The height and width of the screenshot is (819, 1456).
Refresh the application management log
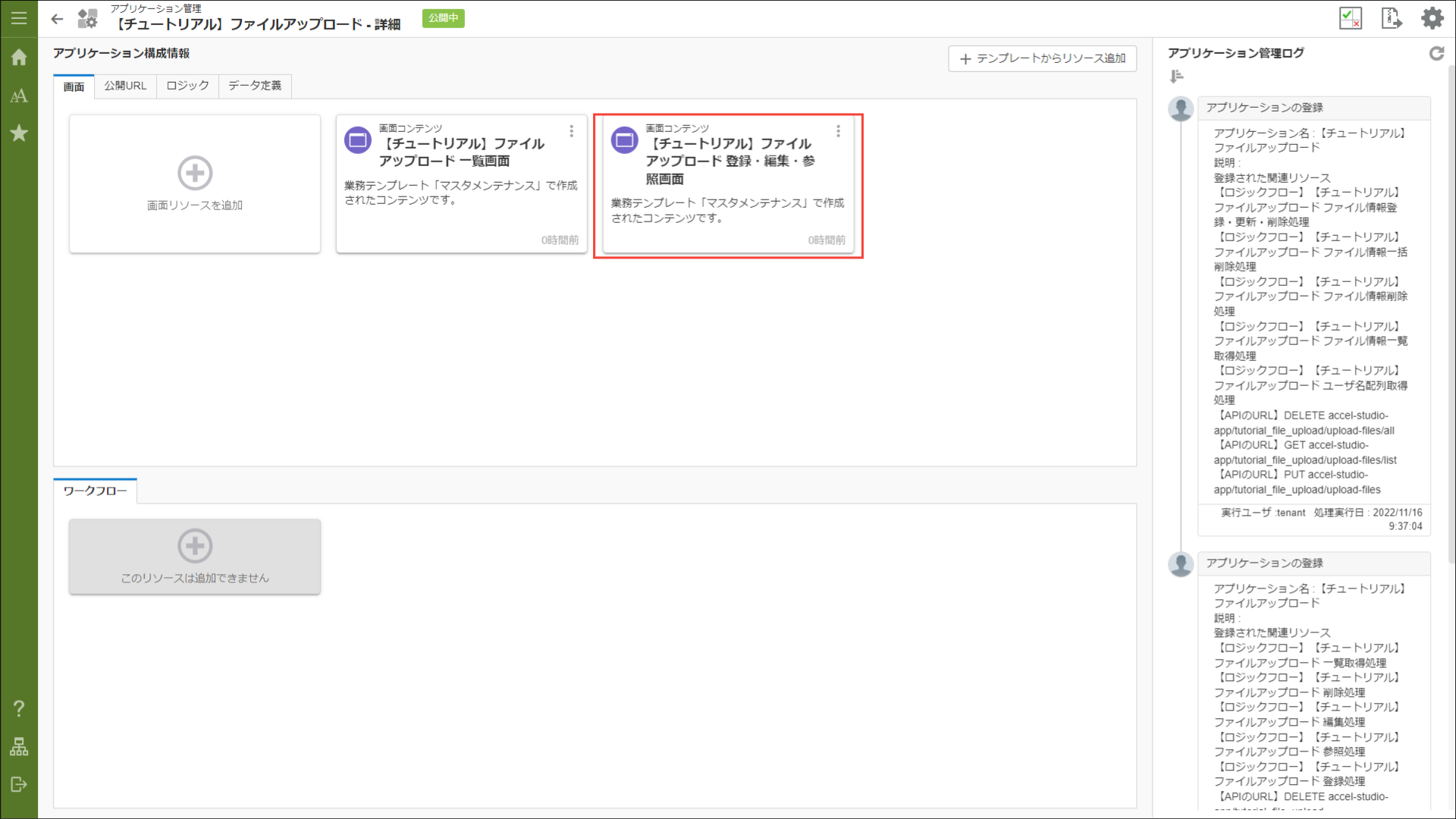(1436, 54)
